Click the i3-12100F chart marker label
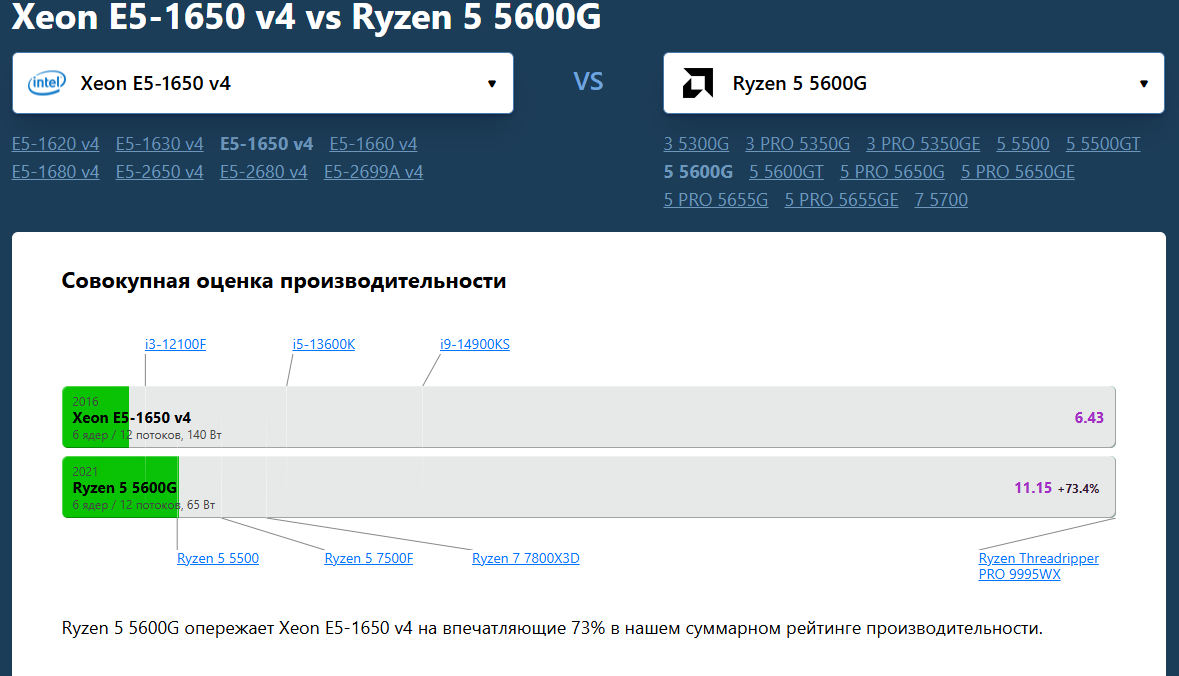Image resolution: width=1179 pixels, height=676 pixels. 175,345
